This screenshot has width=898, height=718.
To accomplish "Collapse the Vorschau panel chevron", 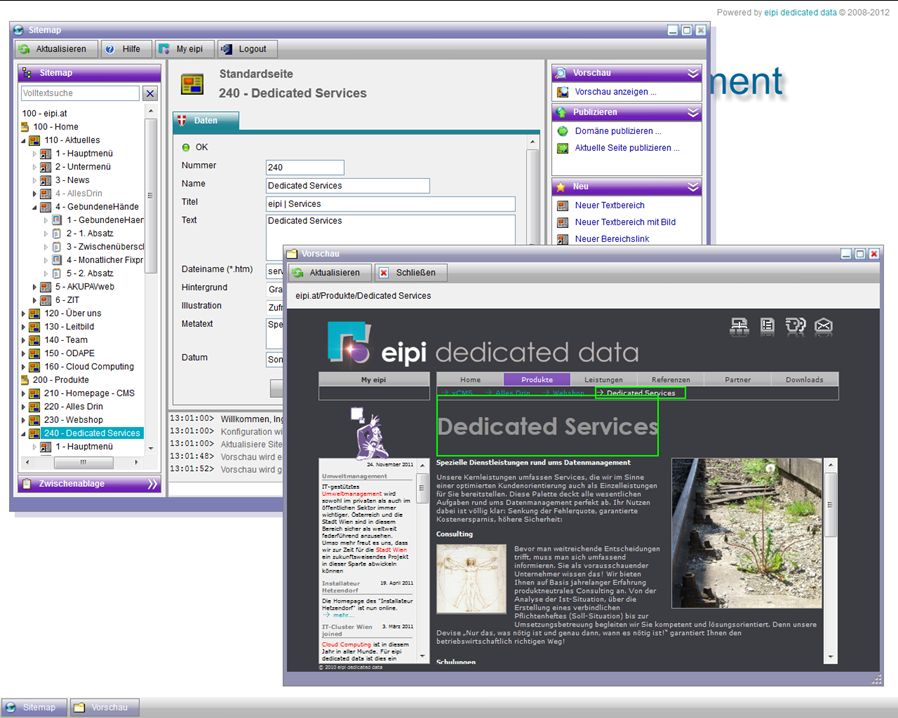I will (692, 72).
